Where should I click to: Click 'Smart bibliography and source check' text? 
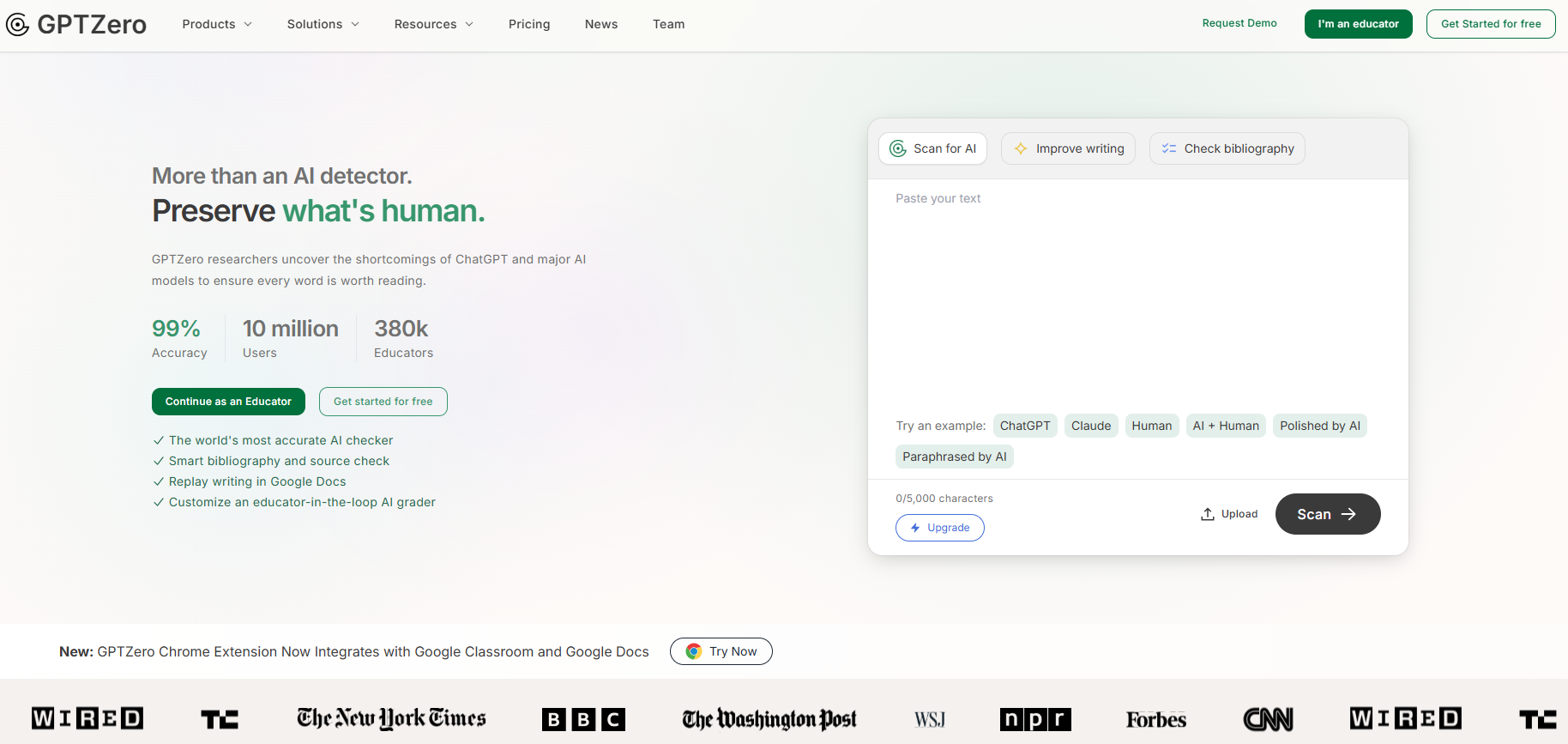pos(279,461)
